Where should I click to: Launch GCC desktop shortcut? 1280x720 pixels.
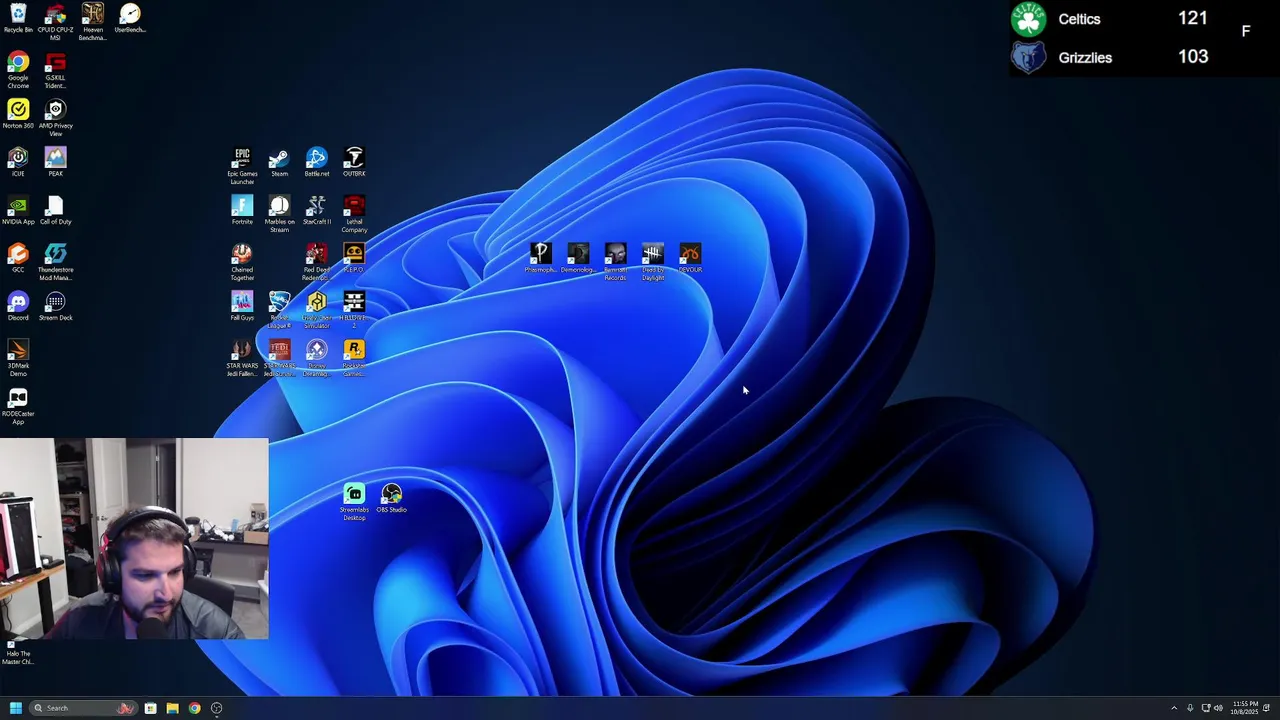(x=18, y=258)
